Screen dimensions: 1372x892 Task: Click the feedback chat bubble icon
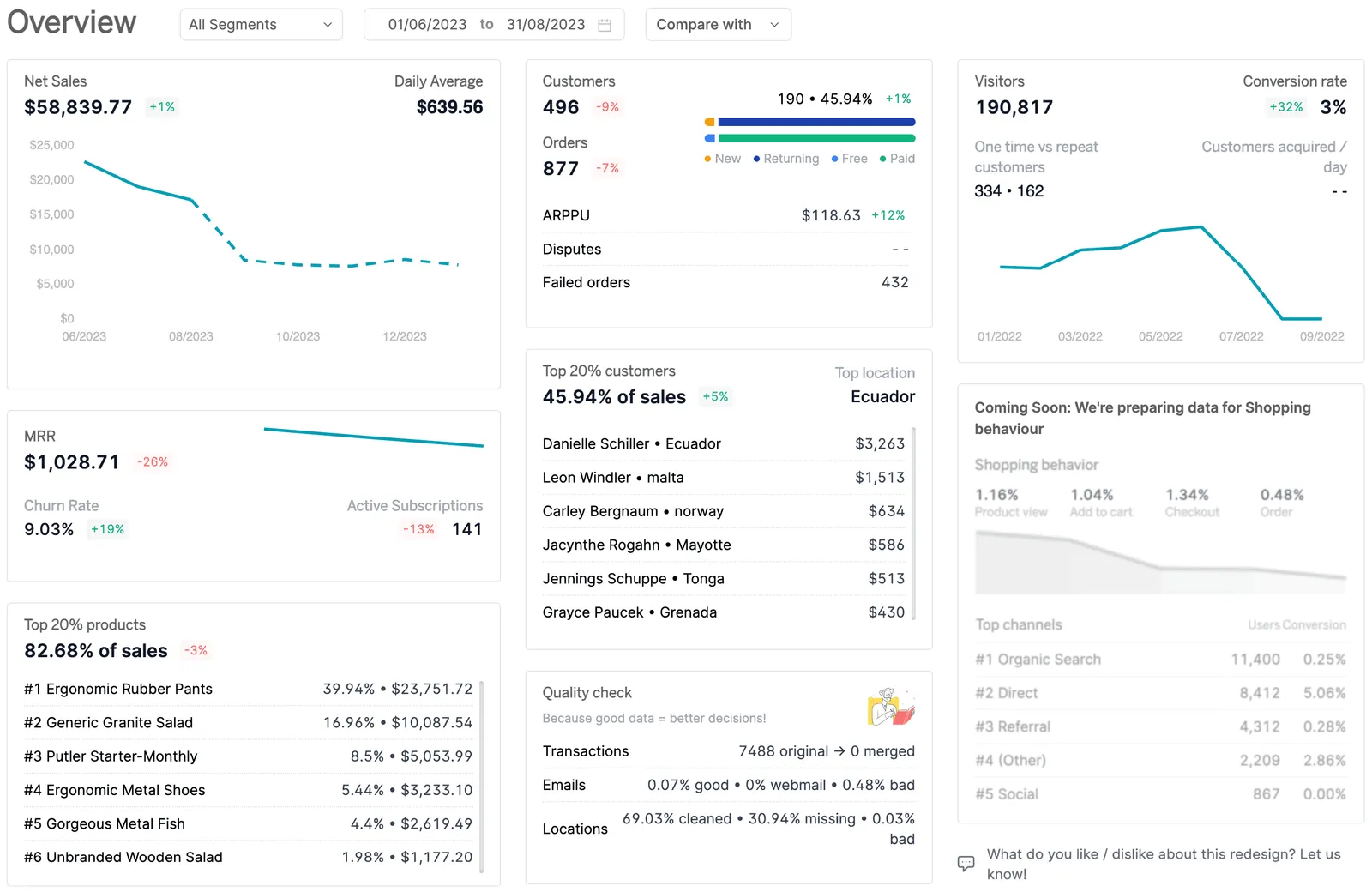point(966,863)
